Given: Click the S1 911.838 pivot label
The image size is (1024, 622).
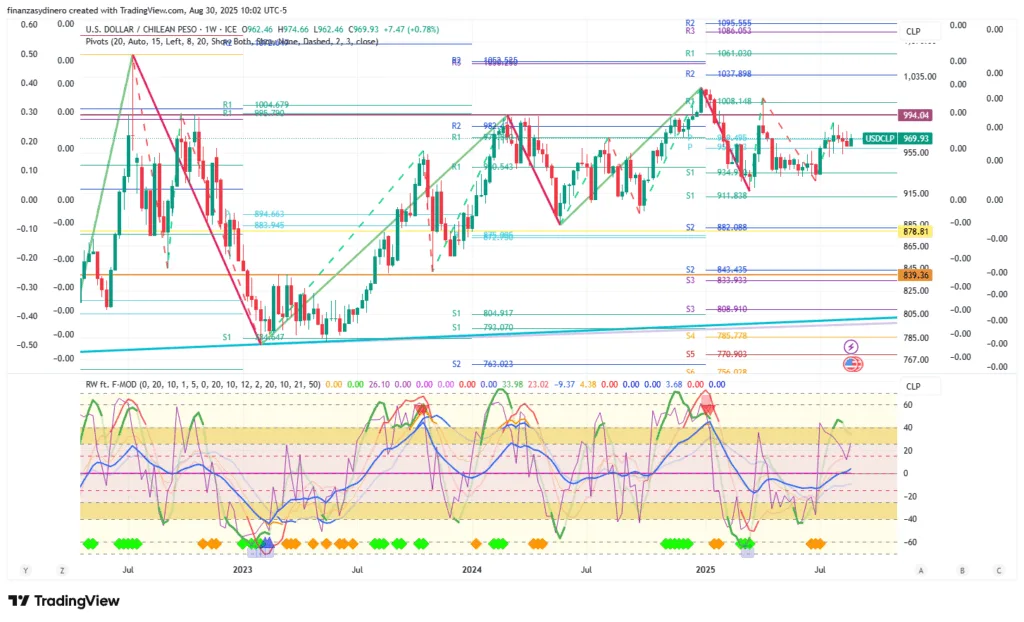Looking at the screenshot, I should click(716, 195).
